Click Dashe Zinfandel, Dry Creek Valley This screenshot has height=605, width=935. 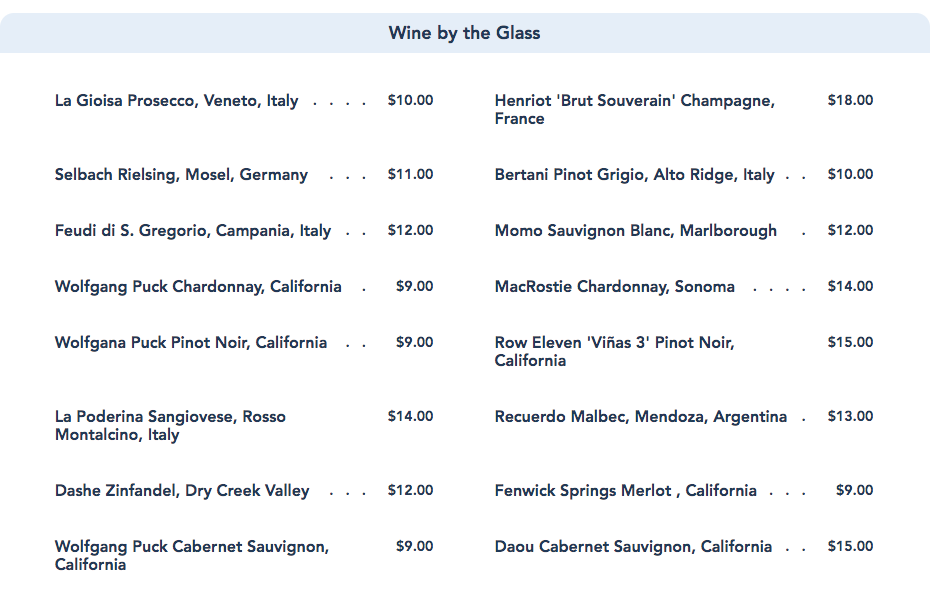point(182,491)
